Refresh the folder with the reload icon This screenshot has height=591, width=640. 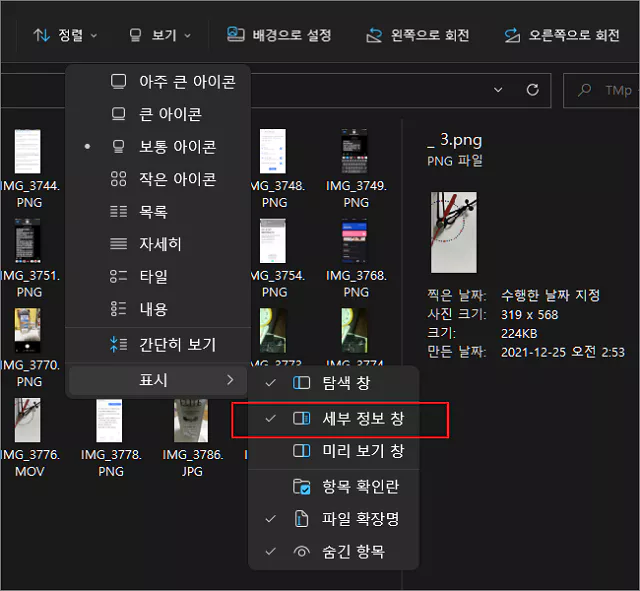tap(533, 90)
